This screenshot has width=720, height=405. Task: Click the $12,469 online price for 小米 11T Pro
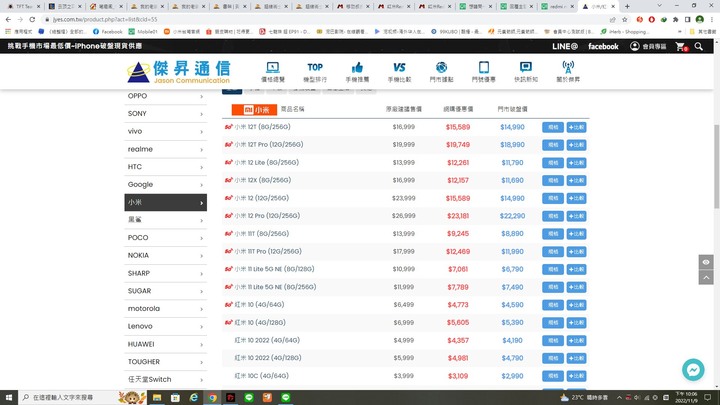[458, 252]
